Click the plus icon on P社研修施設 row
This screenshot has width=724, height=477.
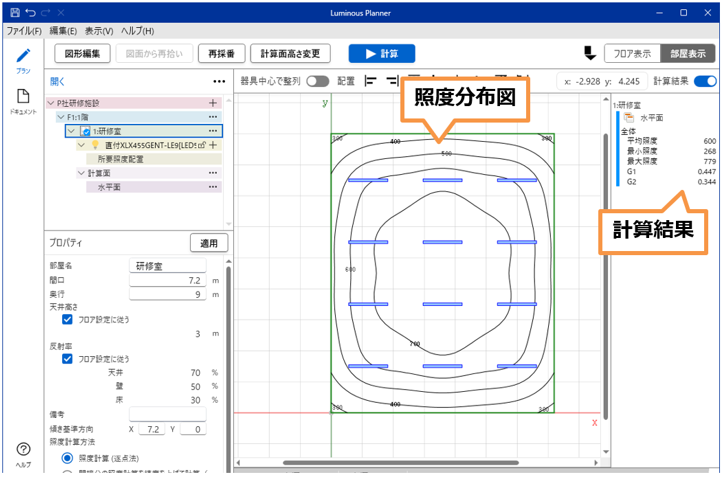coord(212,103)
